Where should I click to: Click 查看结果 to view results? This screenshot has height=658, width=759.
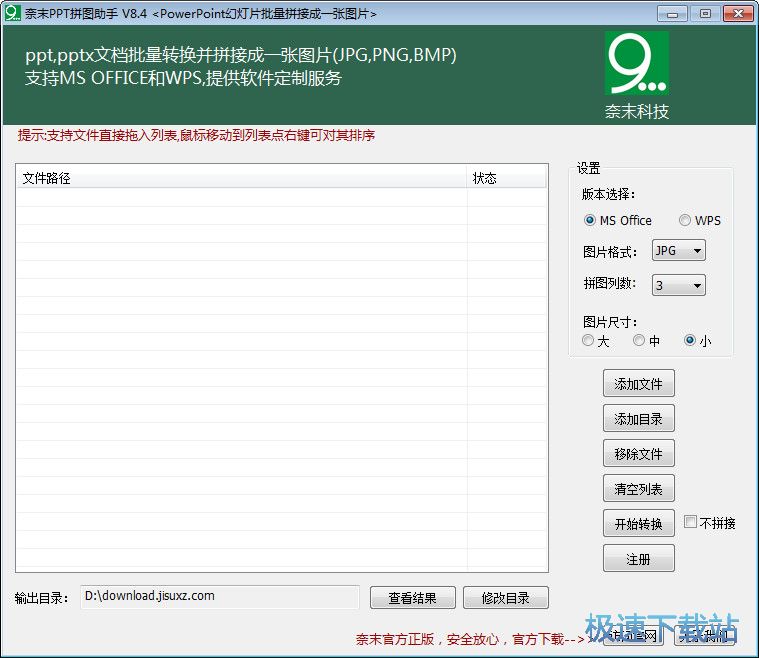[x=412, y=598]
